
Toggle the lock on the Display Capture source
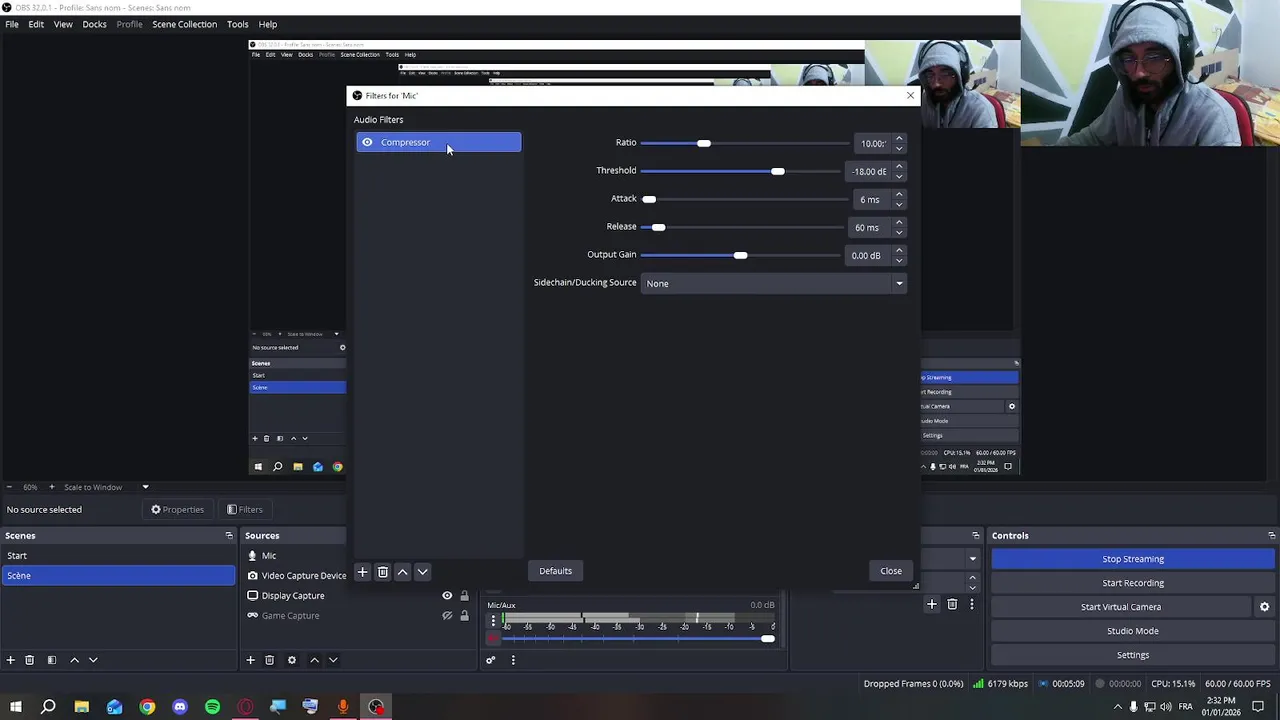tap(464, 596)
